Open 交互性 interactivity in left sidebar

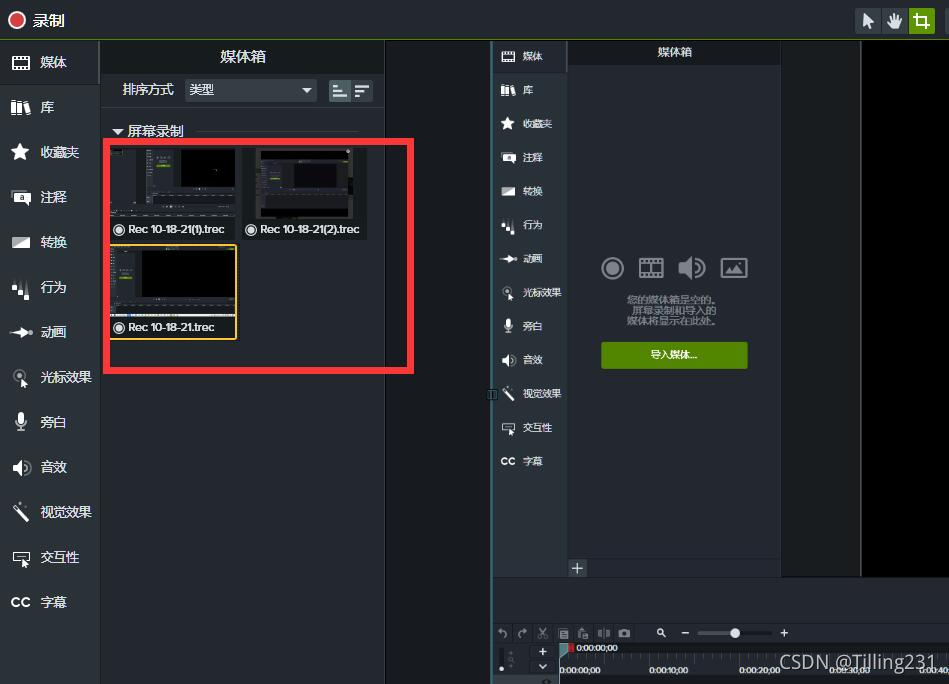coord(49,557)
